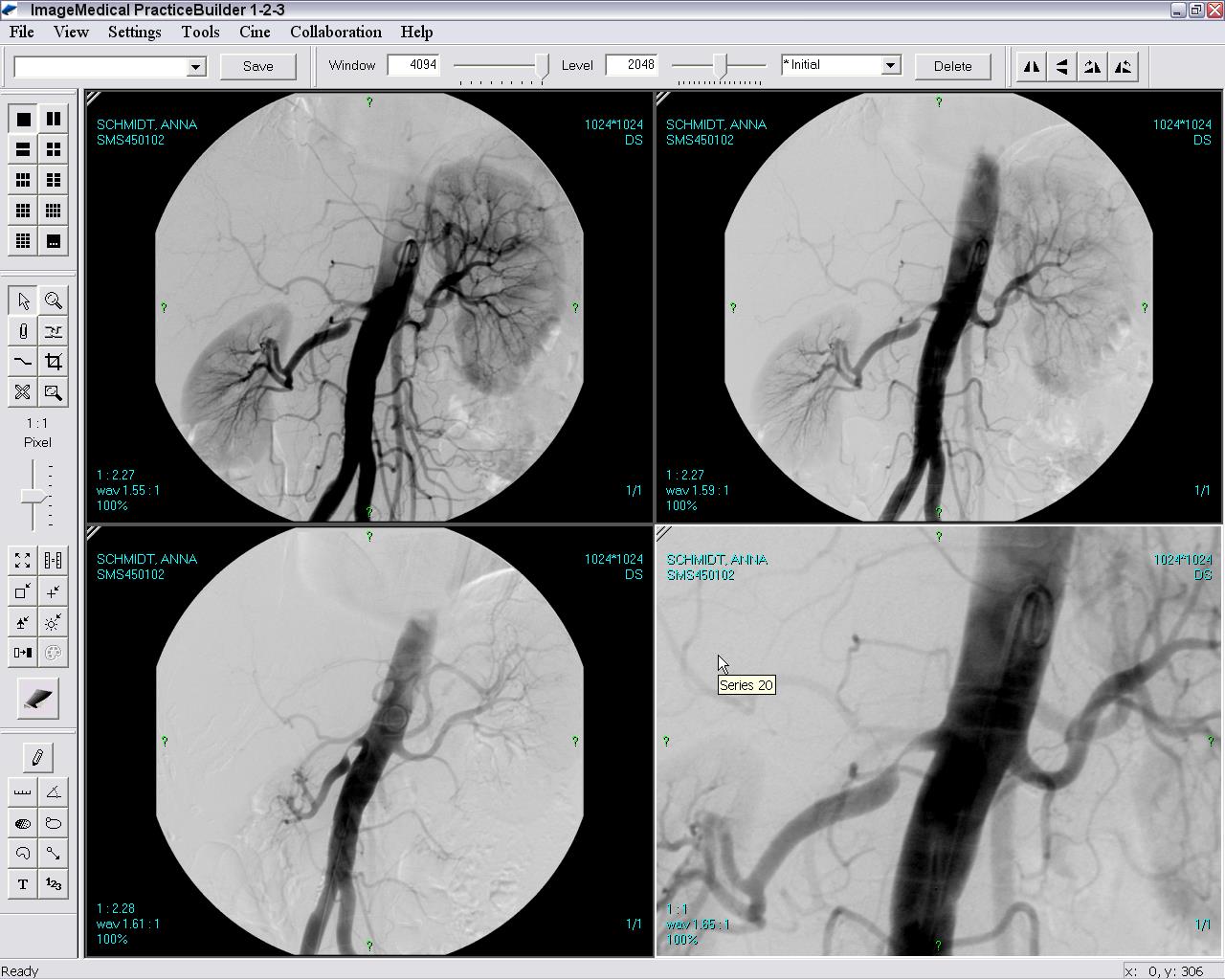The height and width of the screenshot is (980, 1225).
Task: Select the window/level curve tool
Action: [24, 362]
